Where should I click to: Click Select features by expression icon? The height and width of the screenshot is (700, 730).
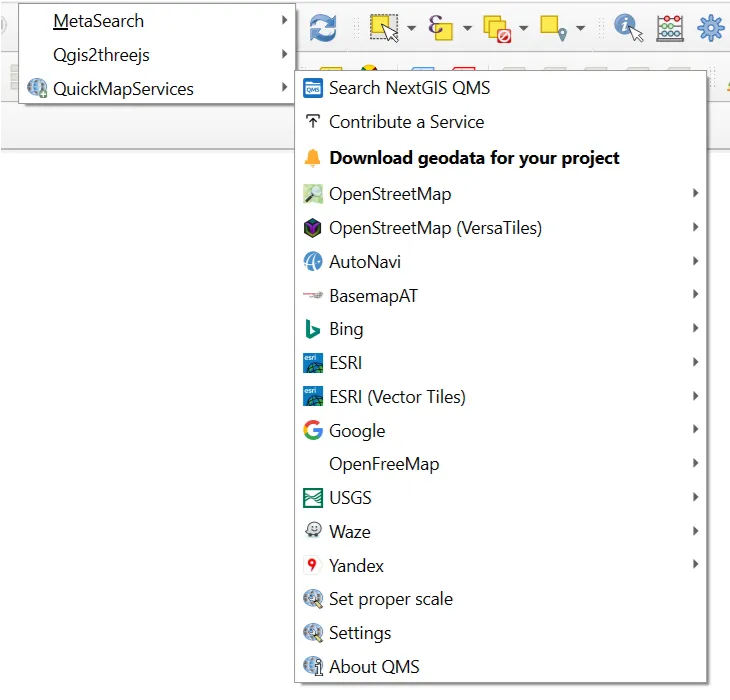440,28
